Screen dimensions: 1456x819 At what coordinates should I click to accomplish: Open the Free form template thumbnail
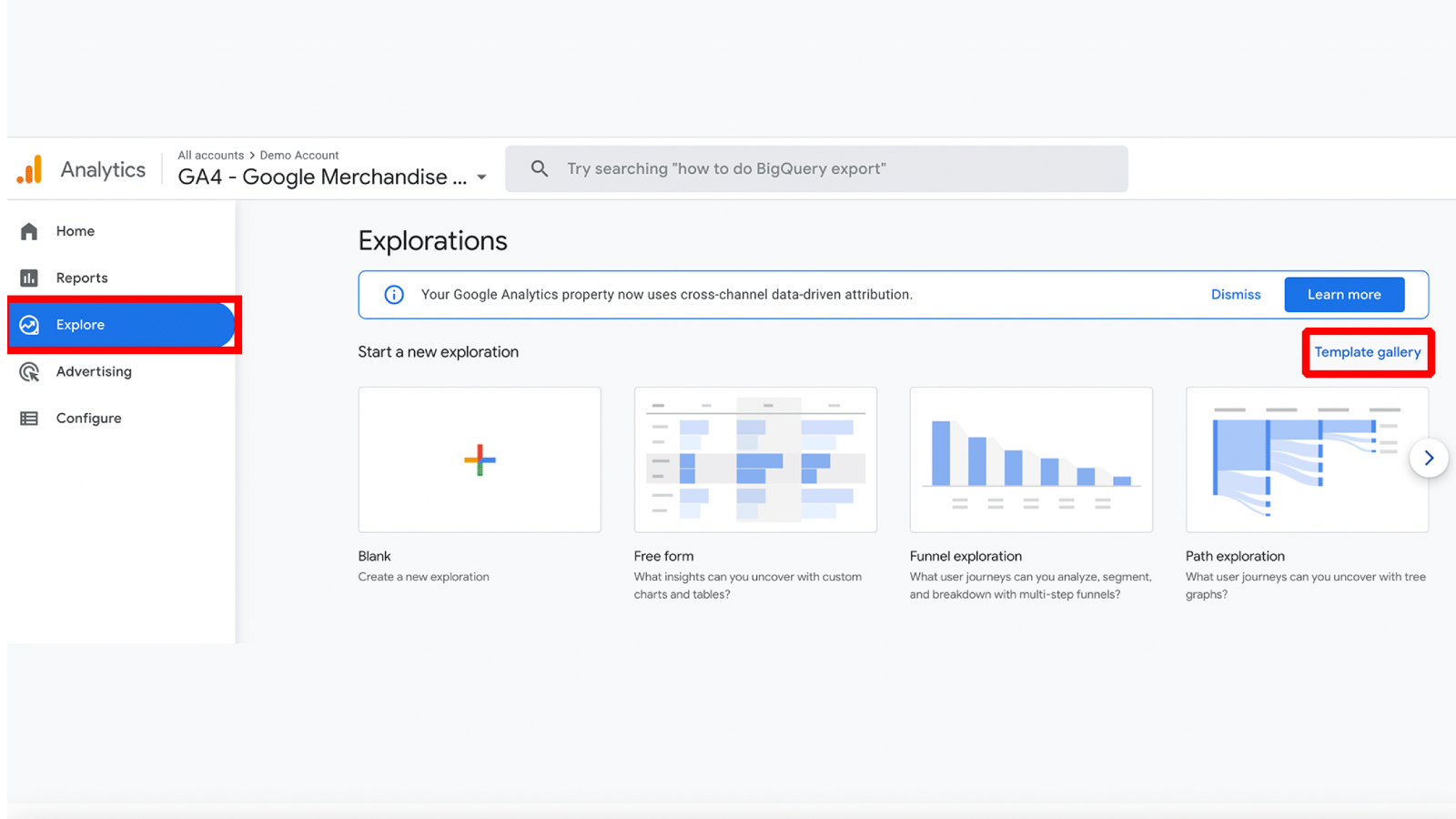point(755,460)
